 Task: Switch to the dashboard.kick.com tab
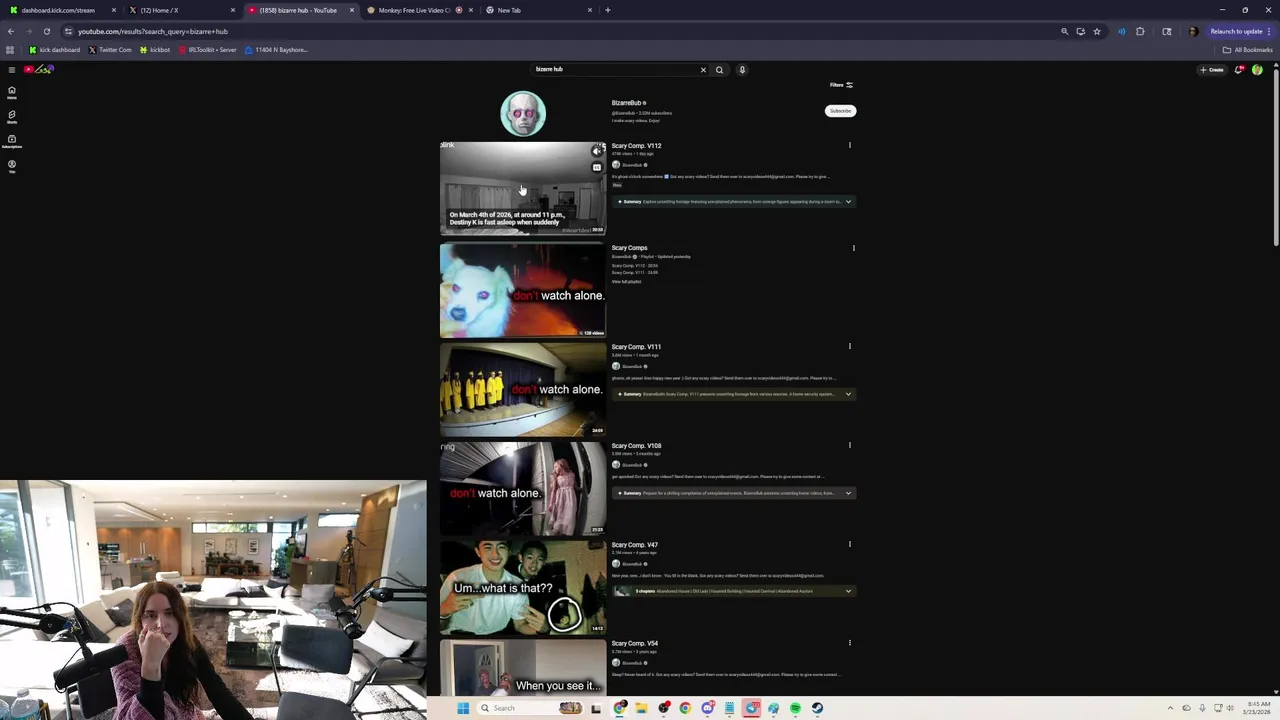[61, 10]
